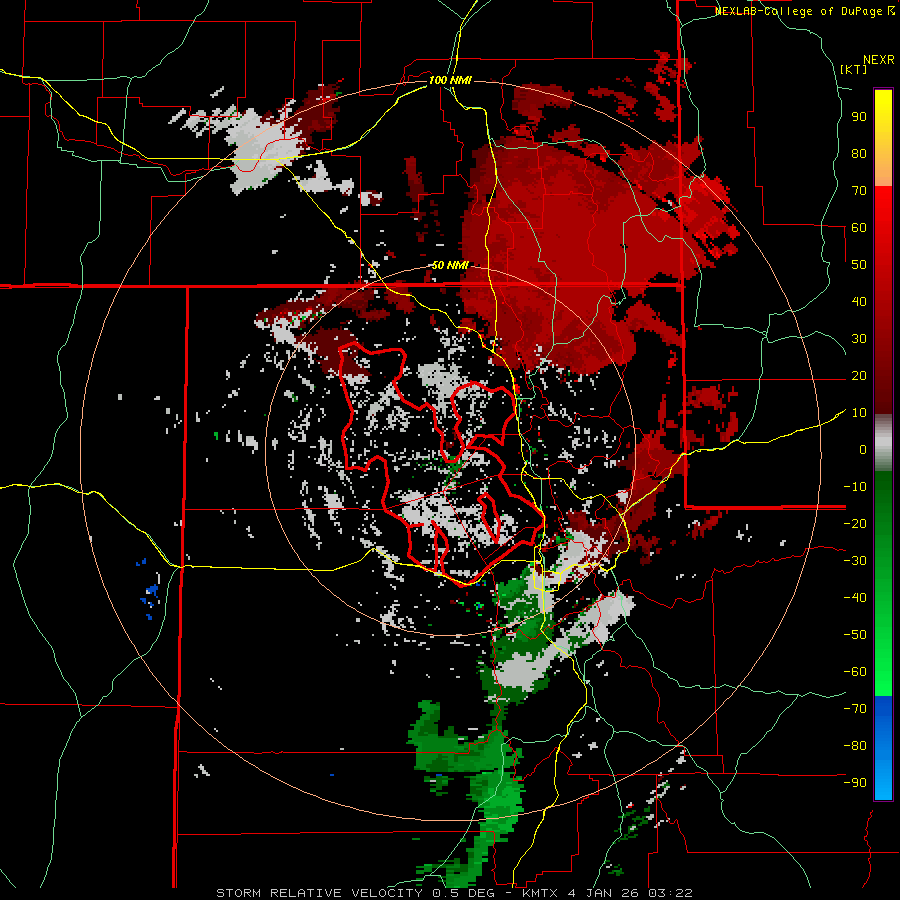The width and height of the screenshot is (900, 900).
Task: Click the 20 knot scale label
Action: click(x=859, y=375)
